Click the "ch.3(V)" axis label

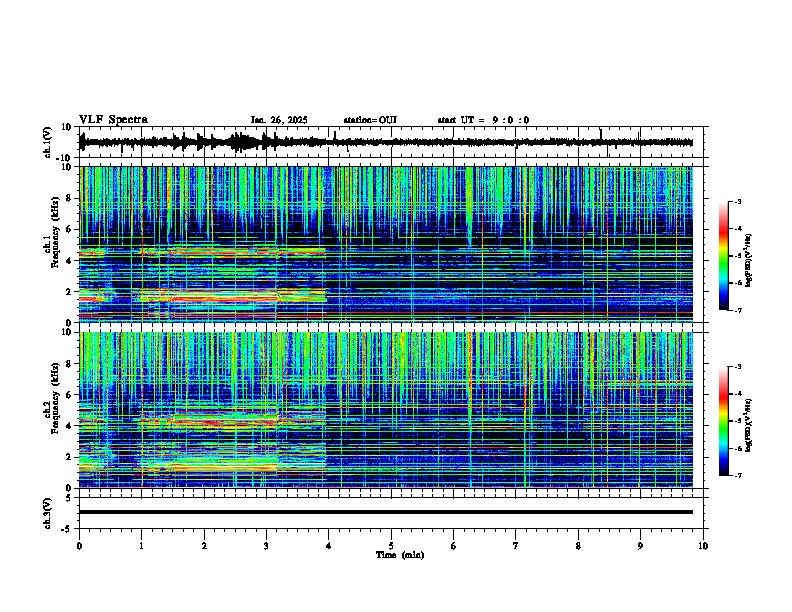tap(47, 513)
